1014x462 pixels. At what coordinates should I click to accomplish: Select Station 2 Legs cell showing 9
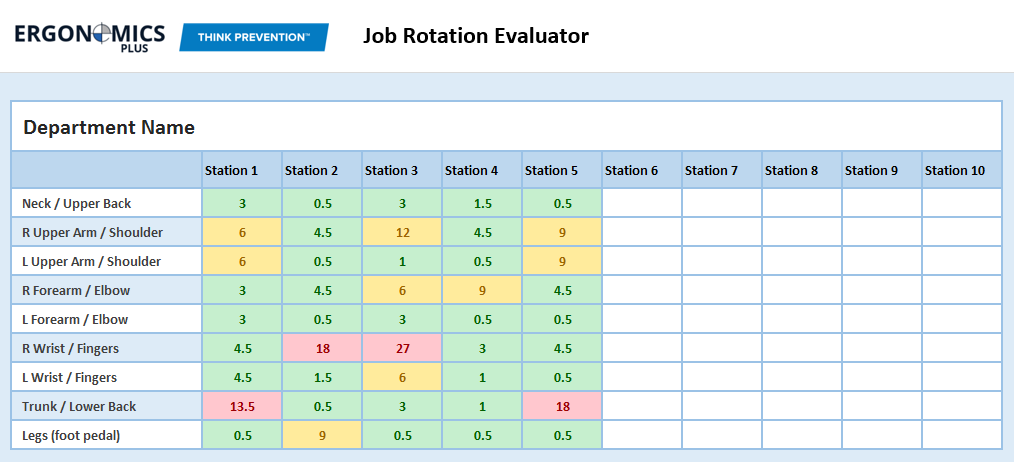(322, 435)
